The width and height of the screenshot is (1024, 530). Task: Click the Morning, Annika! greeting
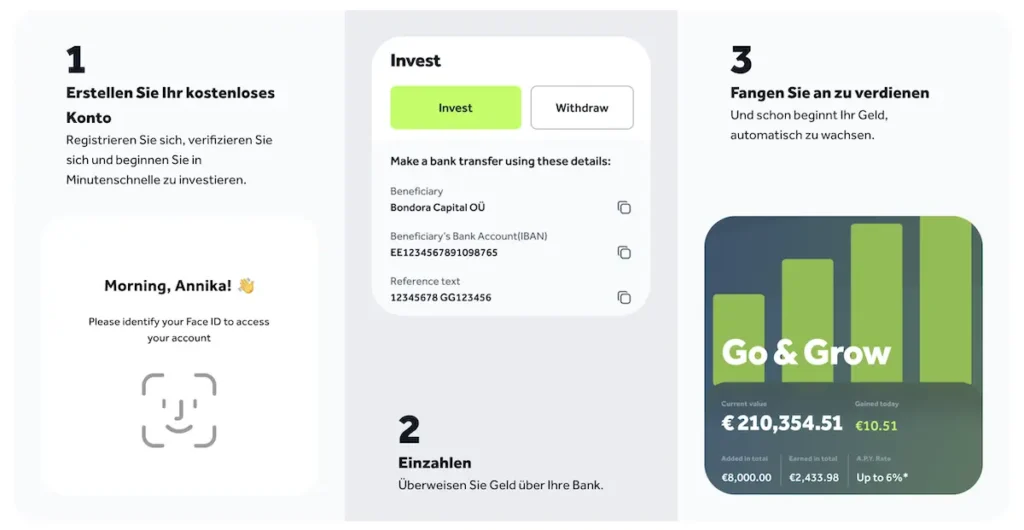click(x=167, y=286)
